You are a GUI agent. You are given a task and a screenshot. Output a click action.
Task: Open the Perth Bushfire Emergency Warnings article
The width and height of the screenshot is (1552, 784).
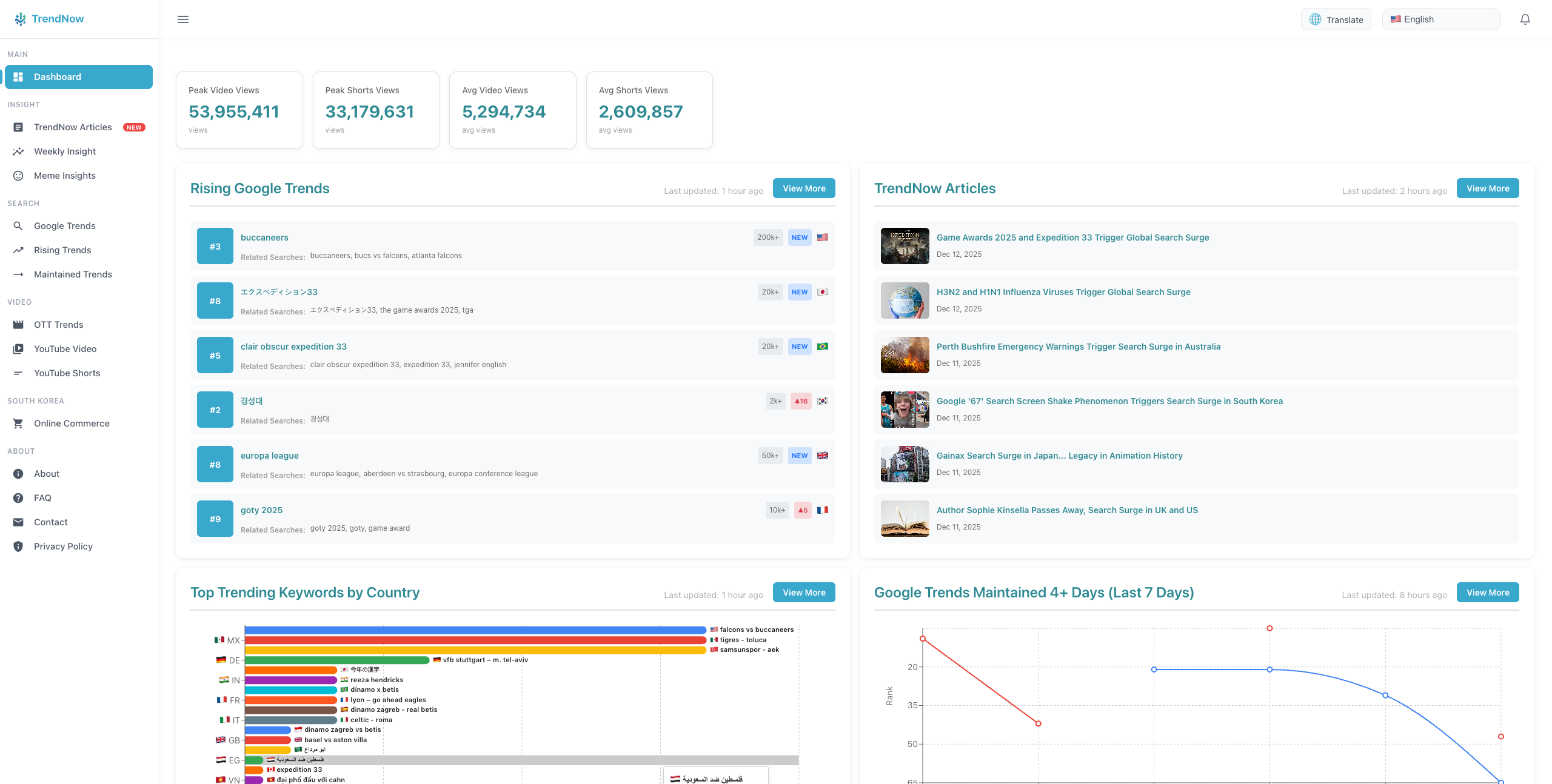coord(1079,346)
